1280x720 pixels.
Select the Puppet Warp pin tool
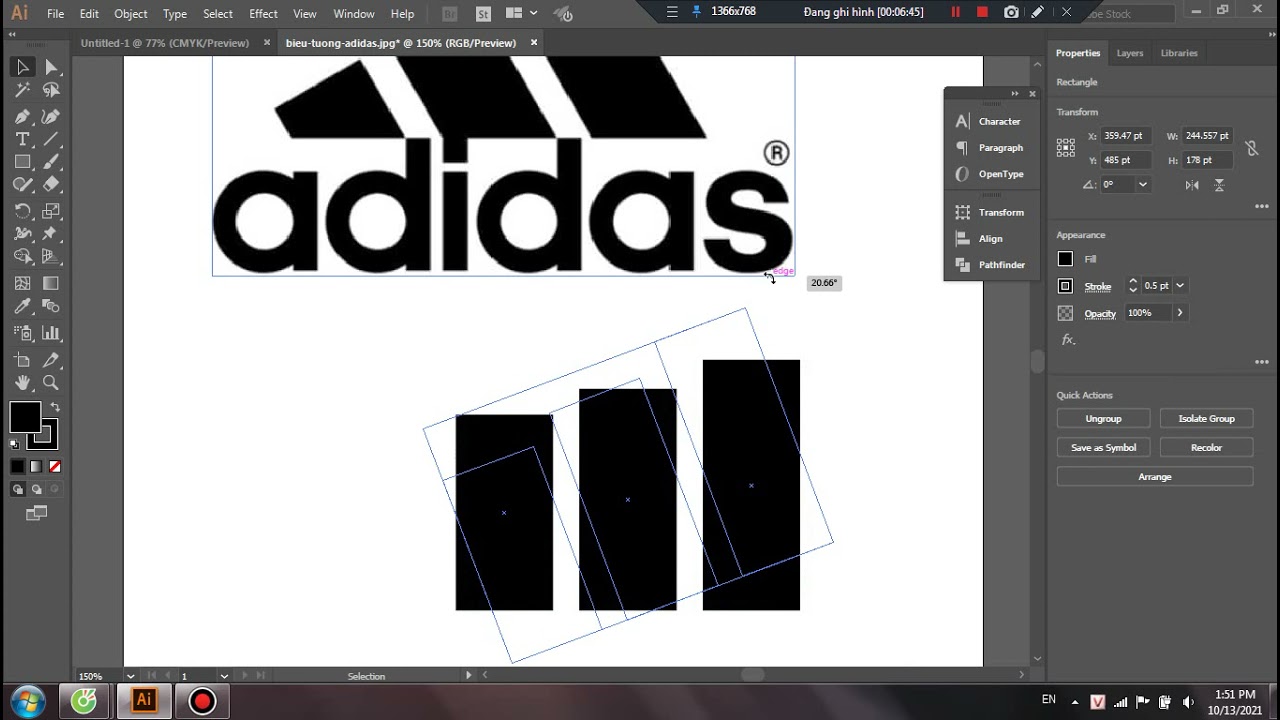point(51,234)
